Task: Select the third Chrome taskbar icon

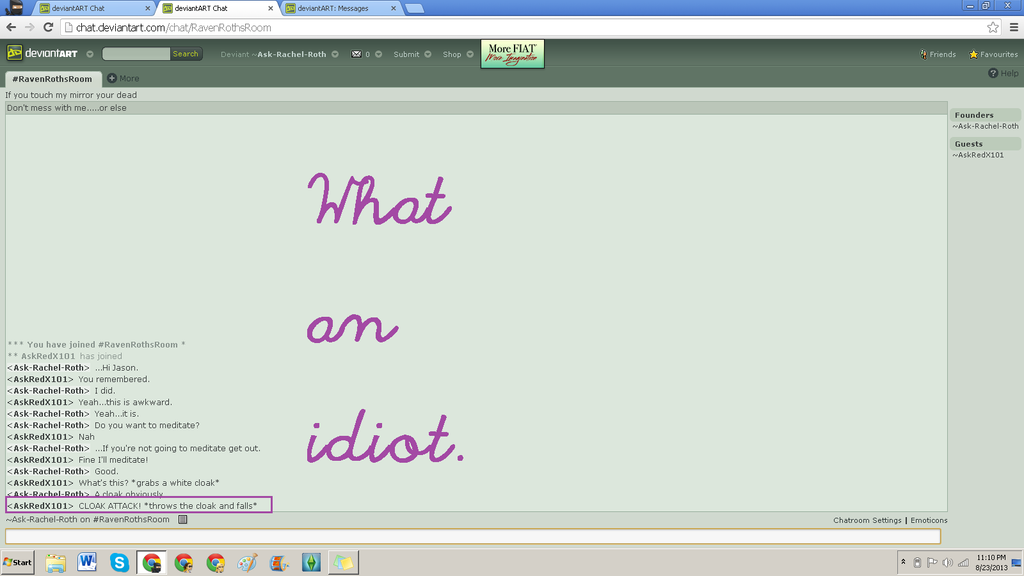Action: point(216,562)
